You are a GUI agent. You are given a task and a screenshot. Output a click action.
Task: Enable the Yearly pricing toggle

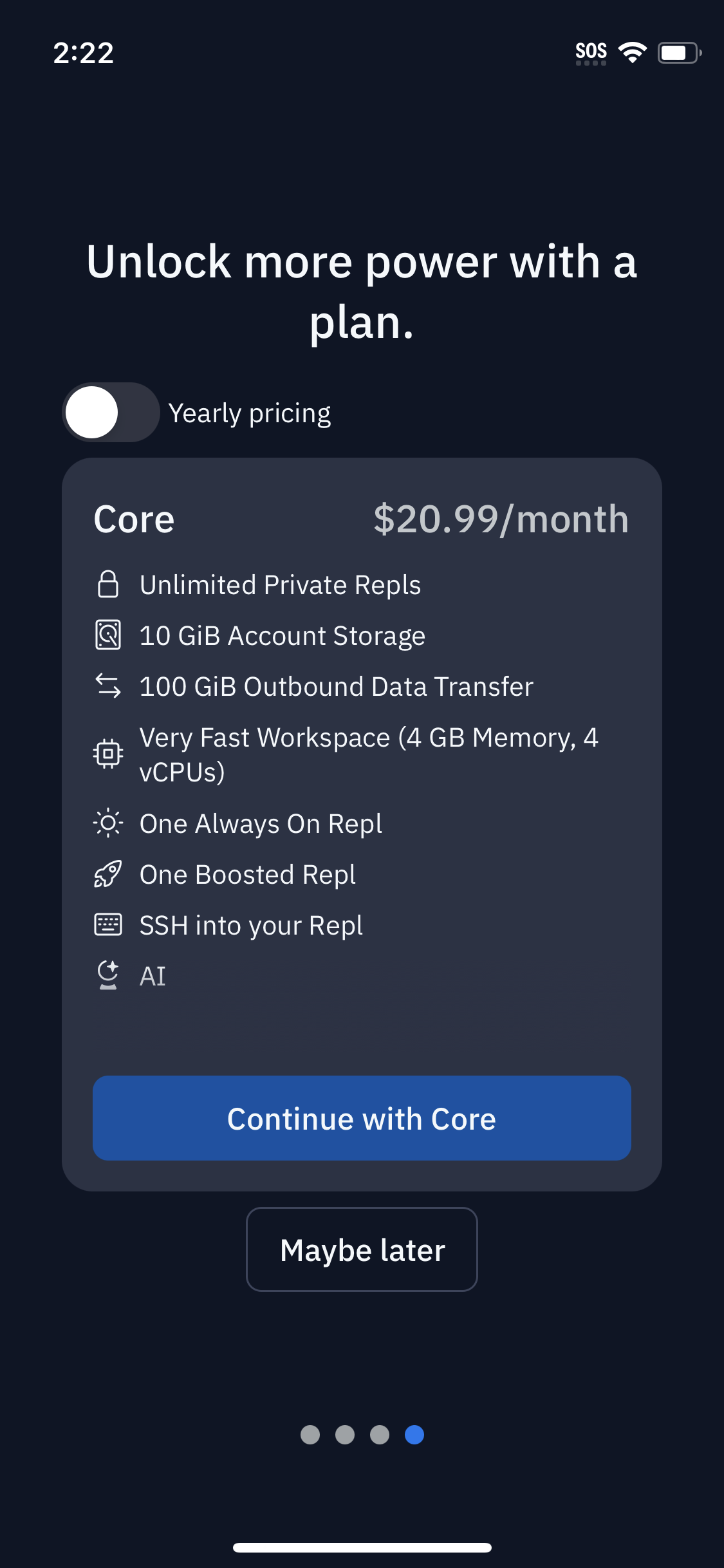(111, 413)
